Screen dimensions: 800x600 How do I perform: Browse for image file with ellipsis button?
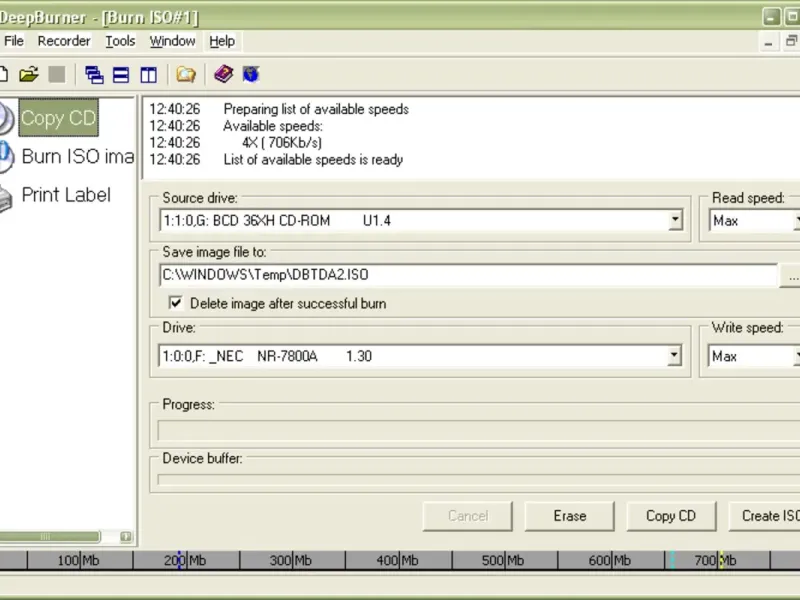click(791, 276)
